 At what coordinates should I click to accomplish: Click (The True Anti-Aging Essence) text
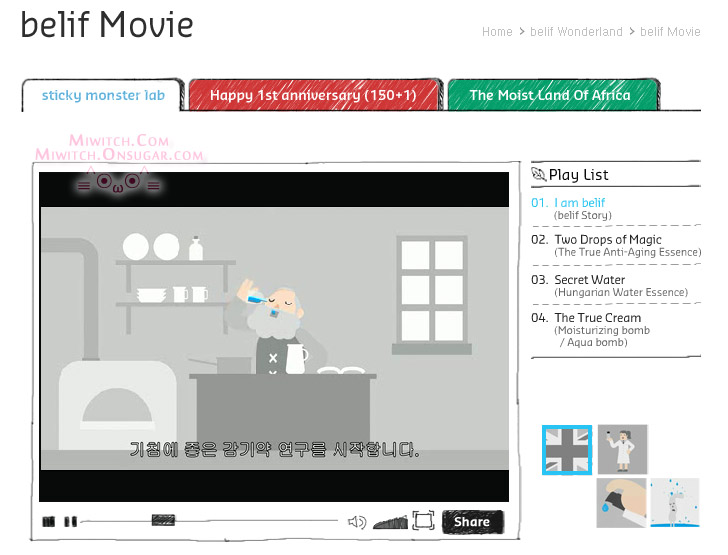[x=627, y=252]
